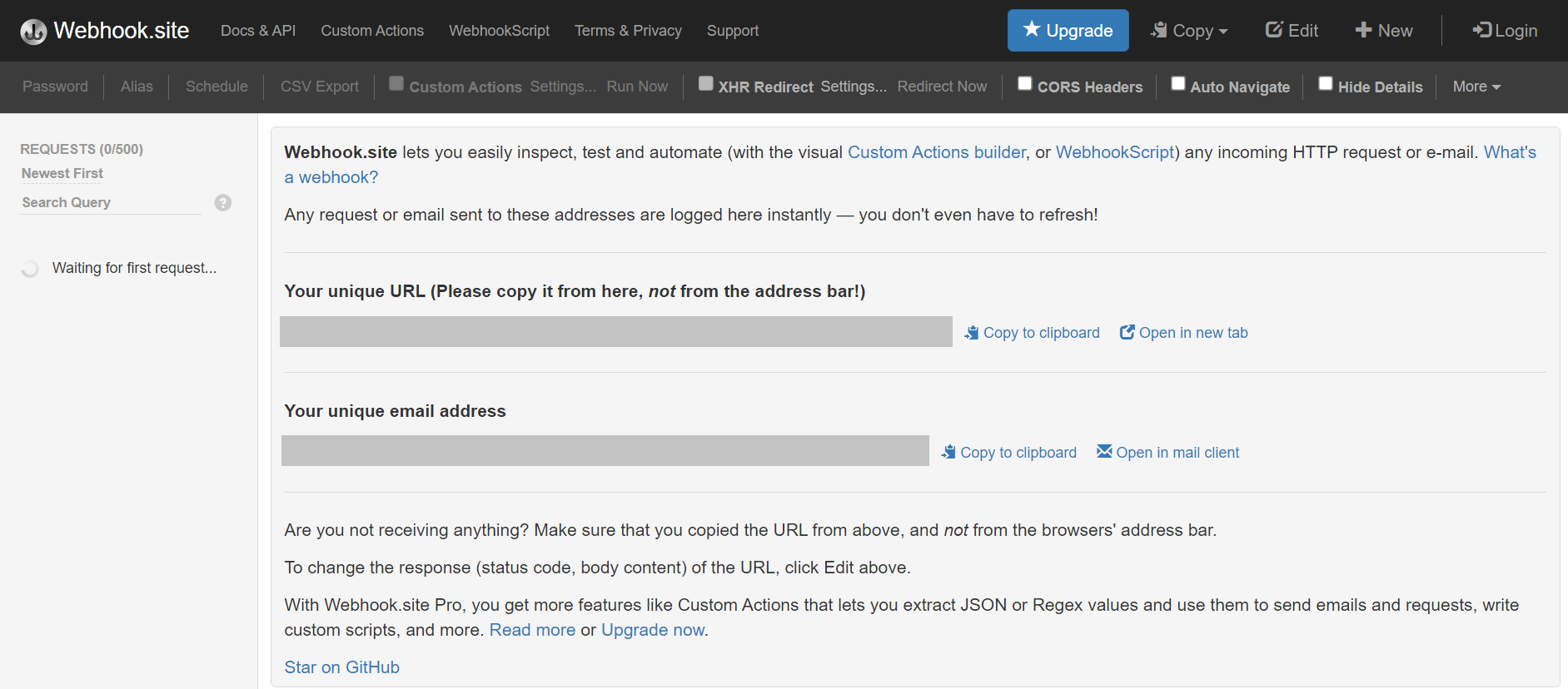Screen dimensions: 1568x689
Task: Click Open in mail client link
Action: (1168, 453)
